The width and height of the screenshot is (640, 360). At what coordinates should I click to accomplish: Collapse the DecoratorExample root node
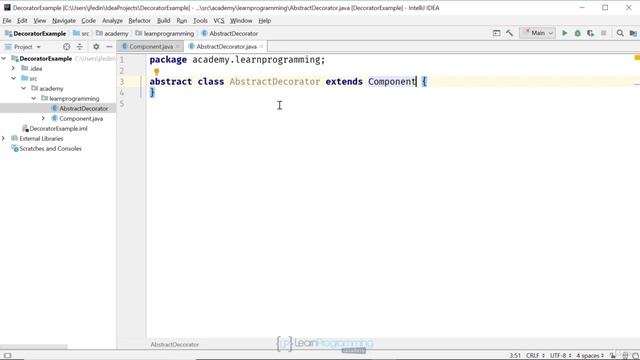(4, 58)
